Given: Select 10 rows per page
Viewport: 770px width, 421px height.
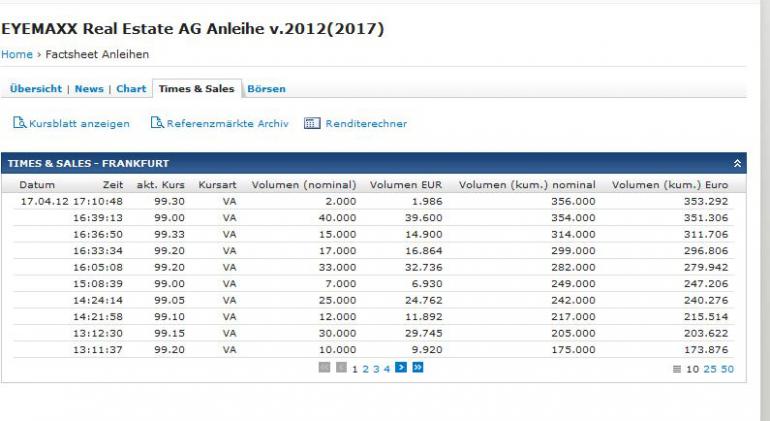Looking at the screenshot, I should tap(692, 369).
